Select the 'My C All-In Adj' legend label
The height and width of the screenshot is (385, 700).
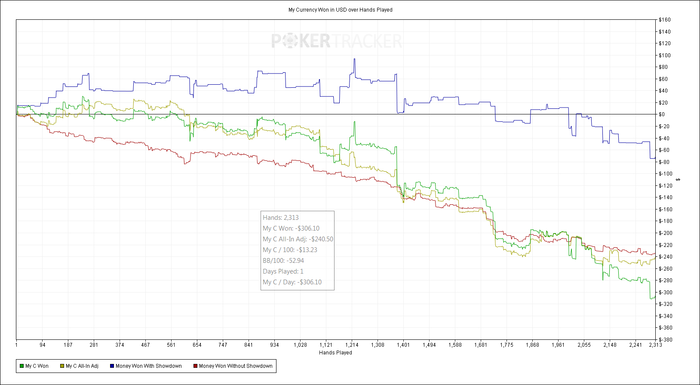(82, 366)
